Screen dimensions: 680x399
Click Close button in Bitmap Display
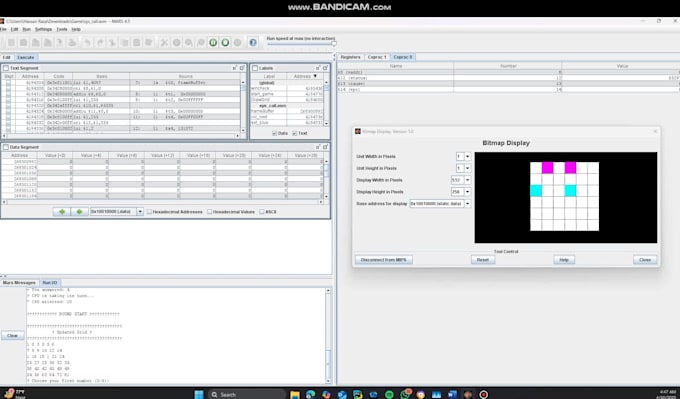tap(645, 260)
